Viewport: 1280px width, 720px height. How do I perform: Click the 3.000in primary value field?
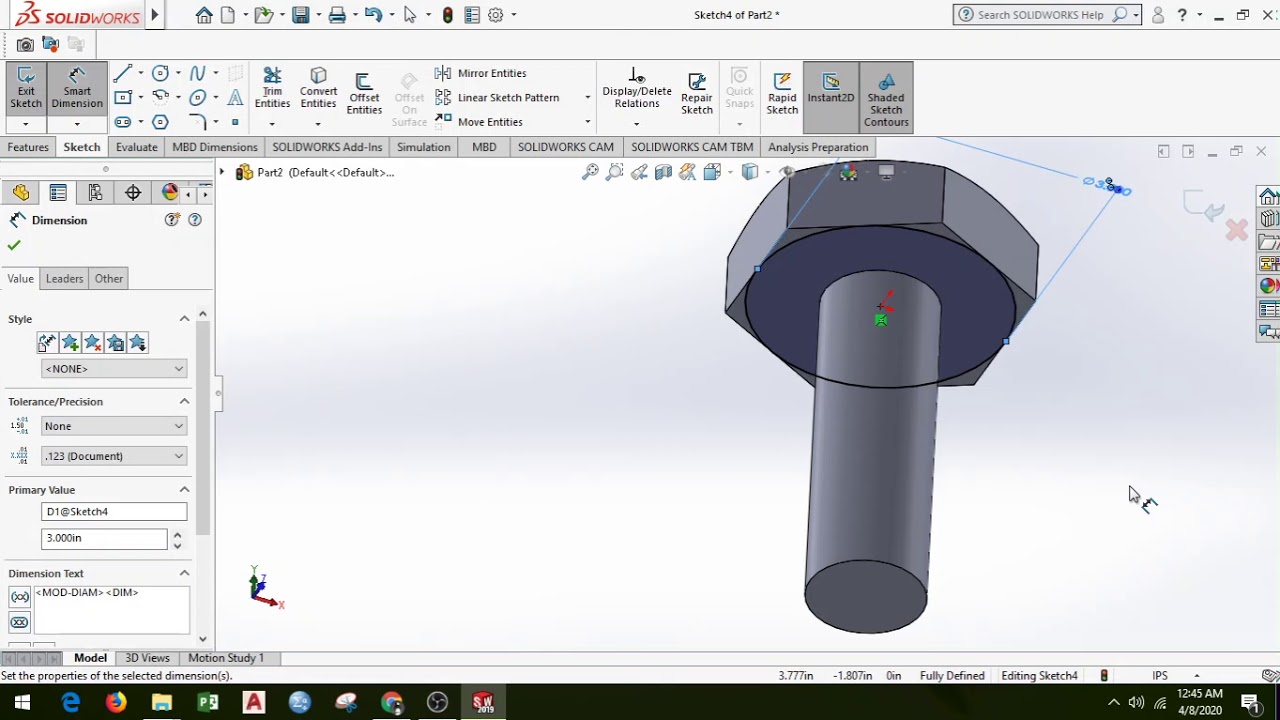click(104, 538)
